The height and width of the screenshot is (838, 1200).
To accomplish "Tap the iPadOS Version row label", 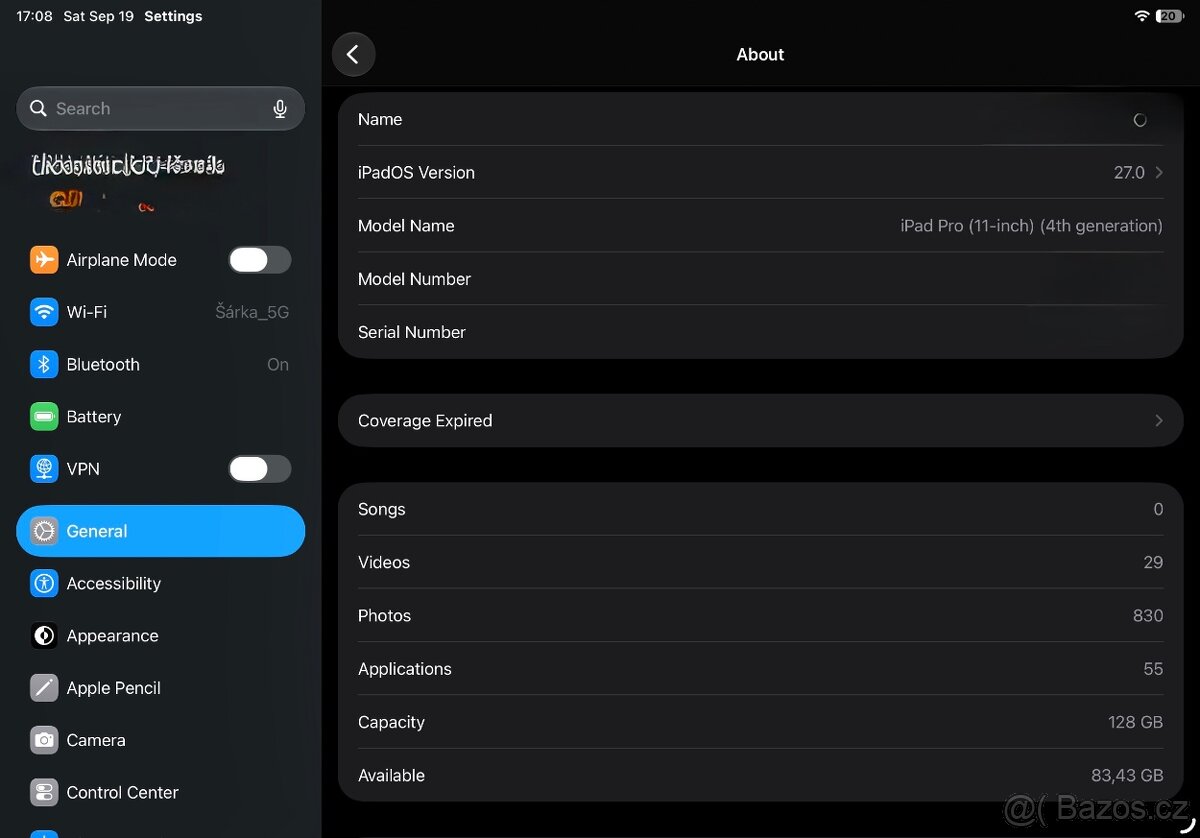I will point(416,173).
